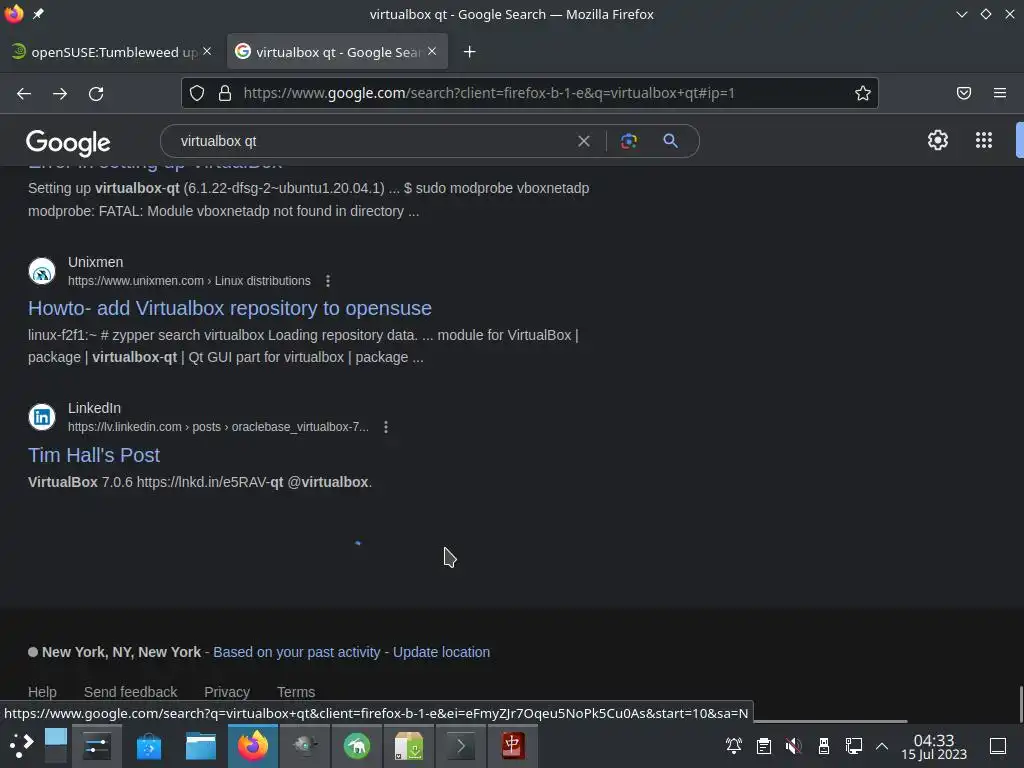
Task: Open the grey gear-shaped taskbar app
Action: tap(305, 746)
